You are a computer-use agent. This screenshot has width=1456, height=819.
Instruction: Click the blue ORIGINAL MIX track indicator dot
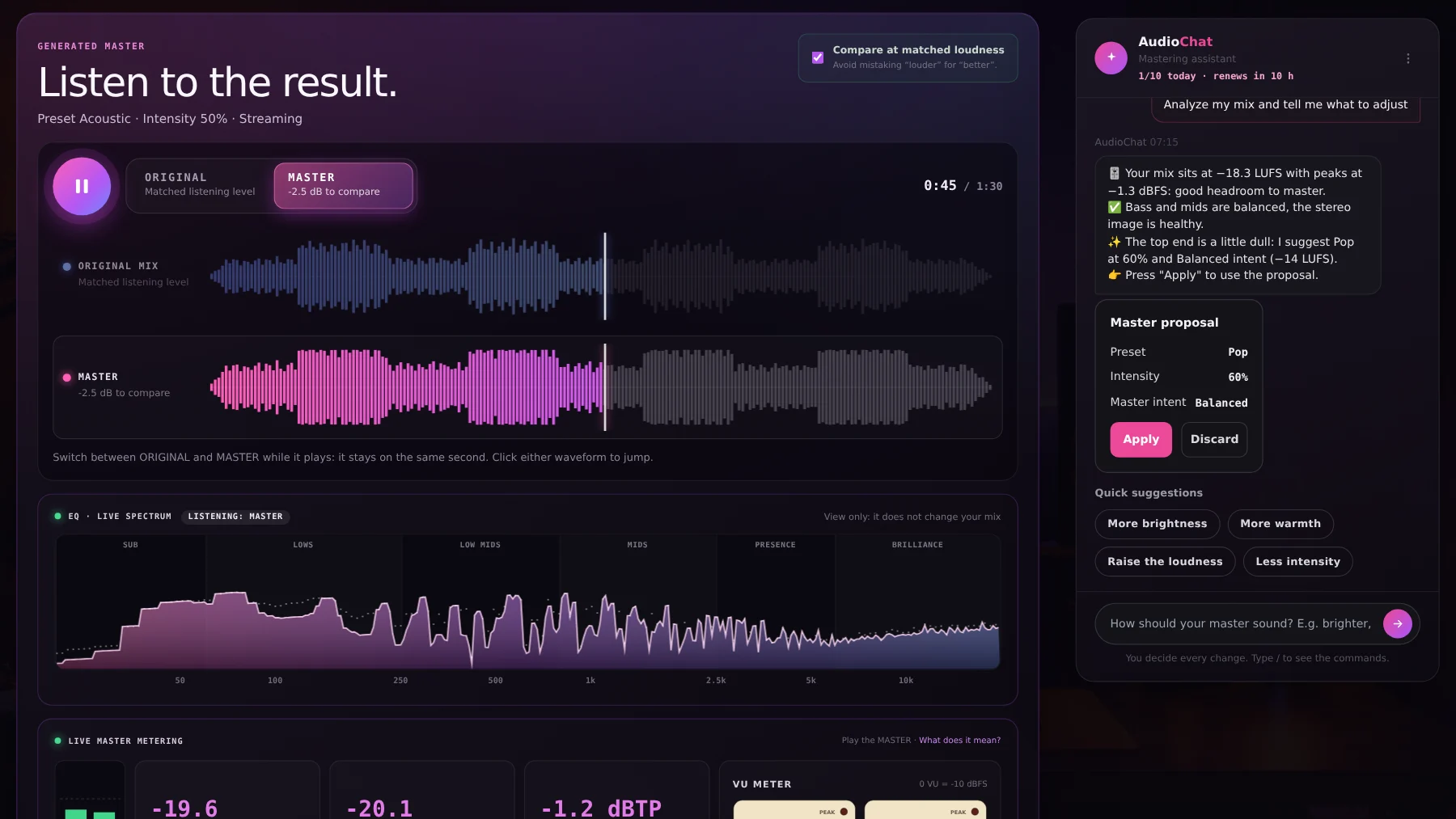(66, 266)
